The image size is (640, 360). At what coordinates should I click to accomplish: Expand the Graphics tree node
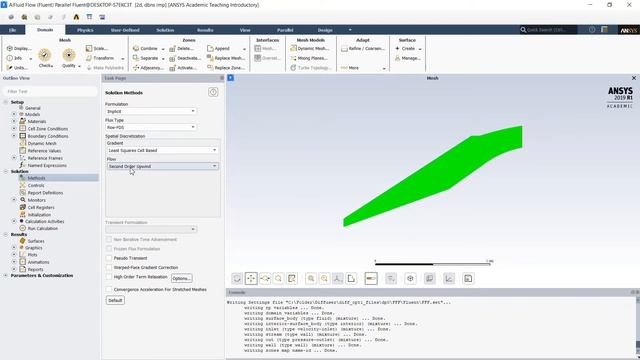click(x=14, y=247)
